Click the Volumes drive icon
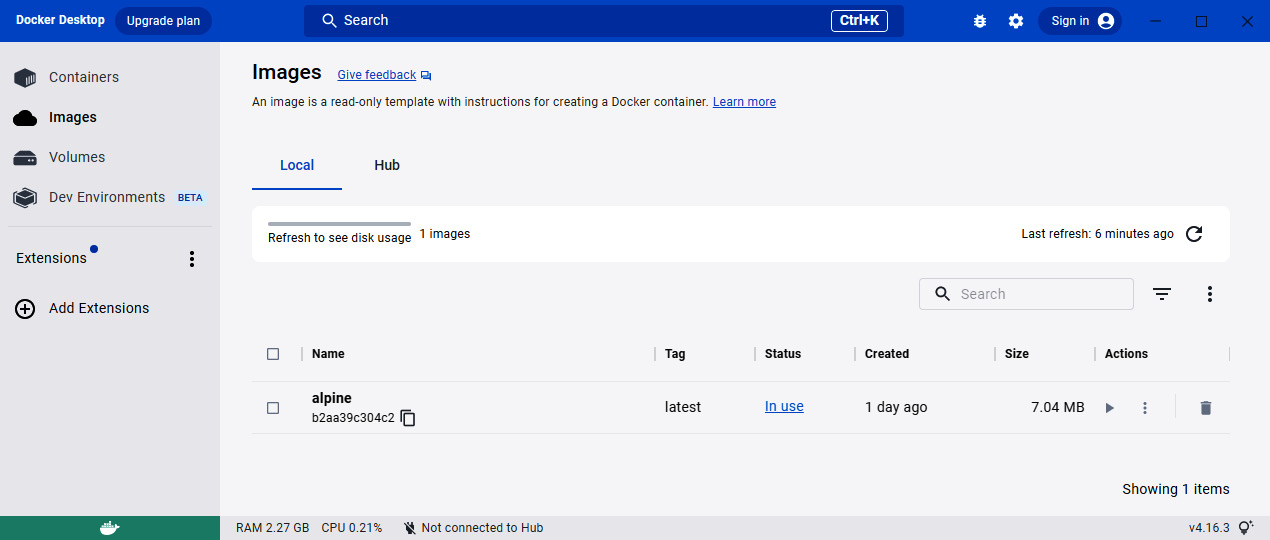1270x540 pixels. point(25,158)
